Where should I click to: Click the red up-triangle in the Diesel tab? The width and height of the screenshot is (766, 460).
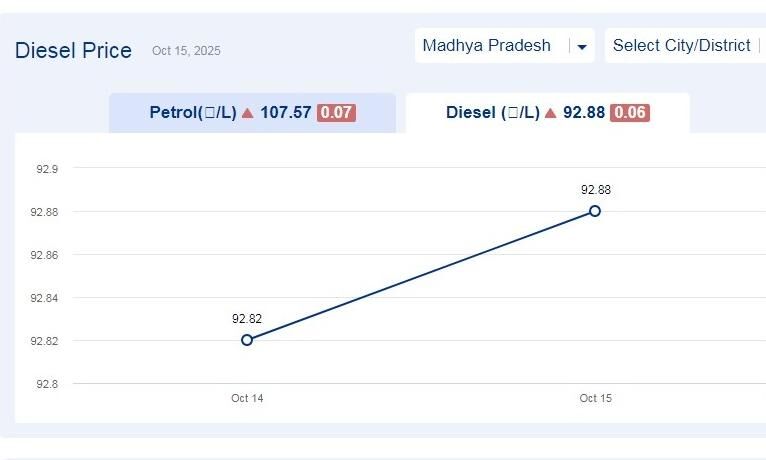(x=550, y=113)
